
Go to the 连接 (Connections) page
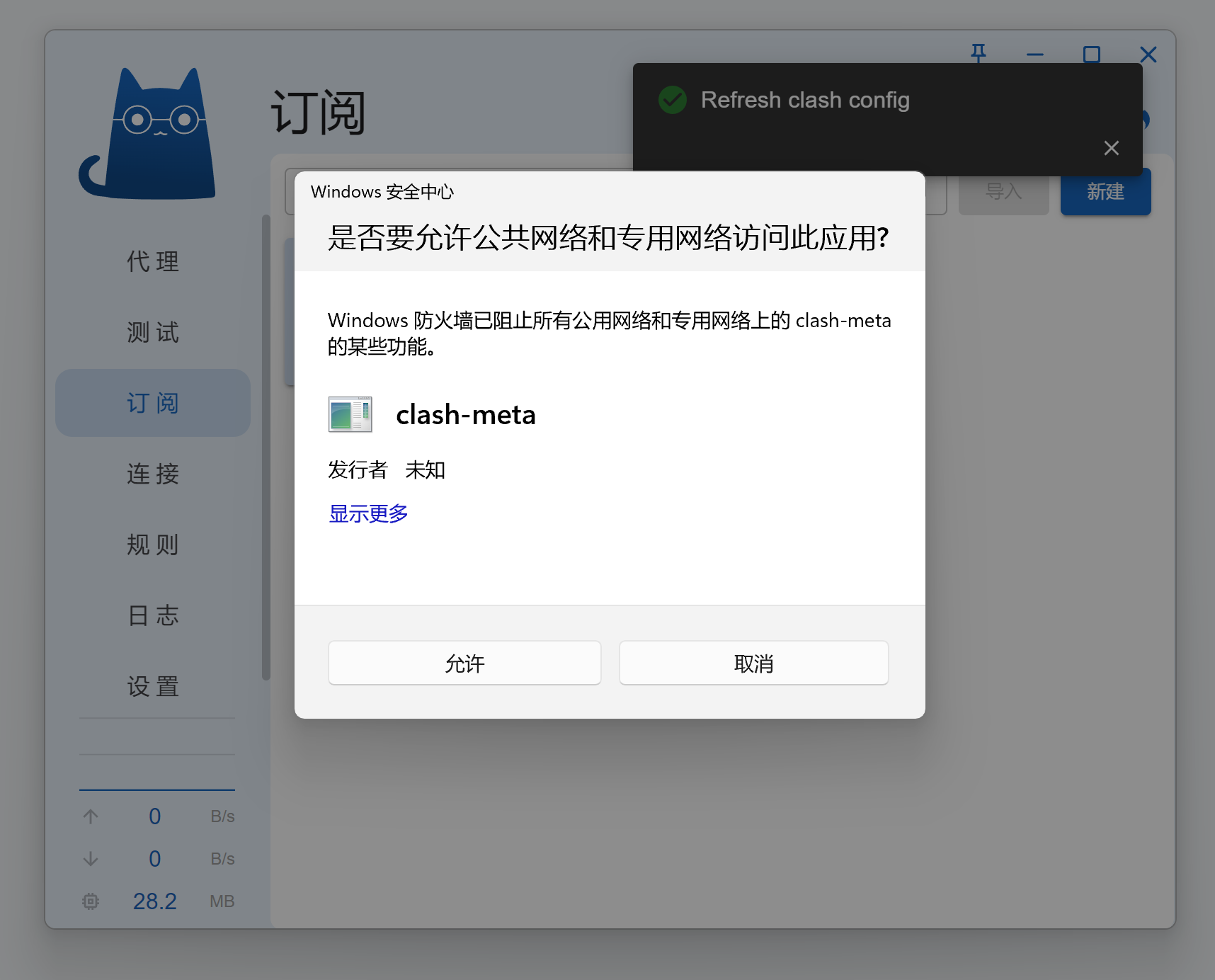153,474
